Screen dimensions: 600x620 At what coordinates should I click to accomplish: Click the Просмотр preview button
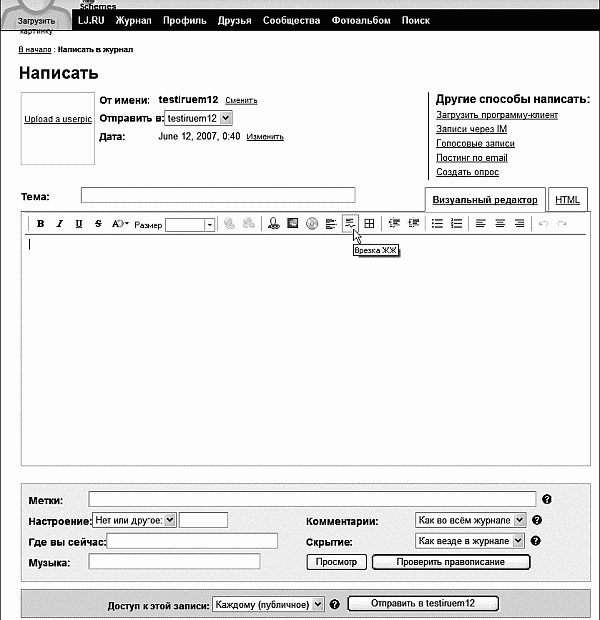[337, 562]
